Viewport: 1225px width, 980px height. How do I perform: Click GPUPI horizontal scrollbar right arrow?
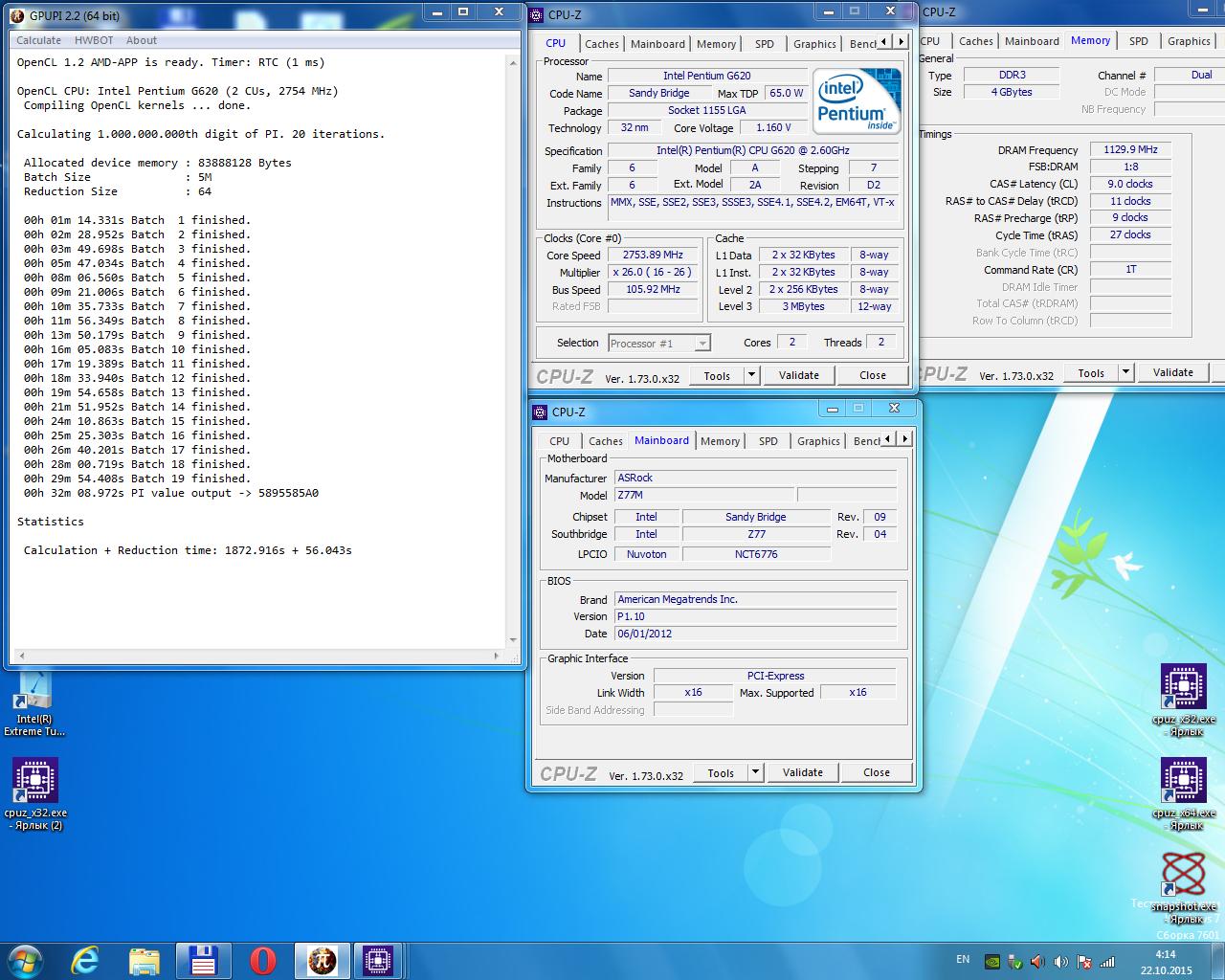point(497,656)
